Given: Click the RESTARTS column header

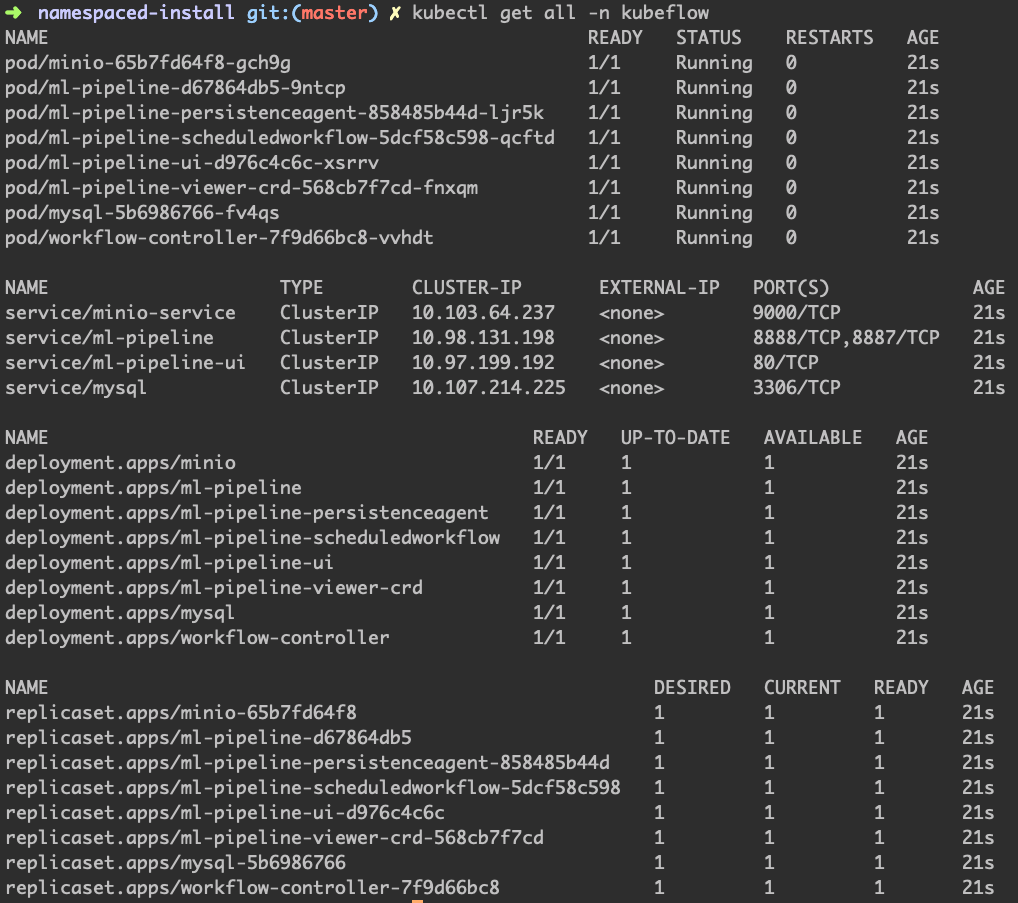Looking at the screenshot, I should point(829,38).
